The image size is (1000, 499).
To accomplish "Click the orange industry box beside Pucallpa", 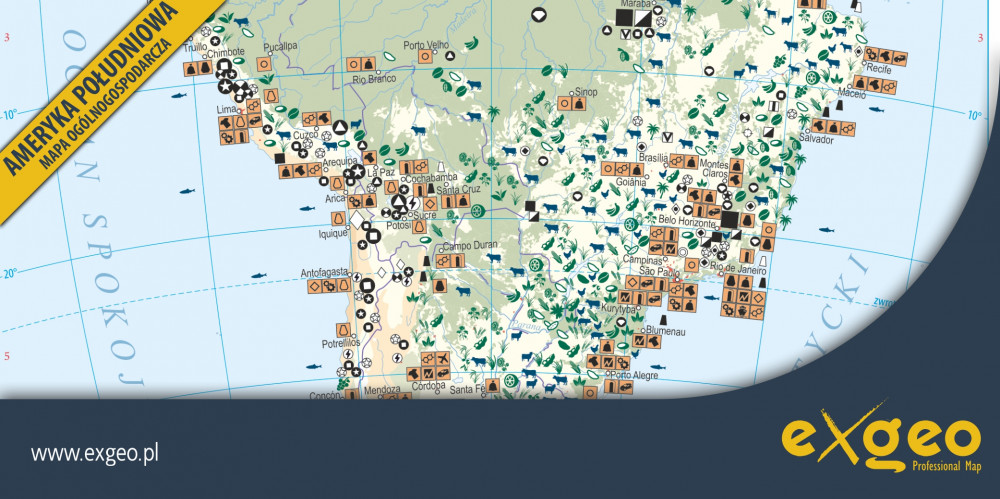I will click(263, 63).
